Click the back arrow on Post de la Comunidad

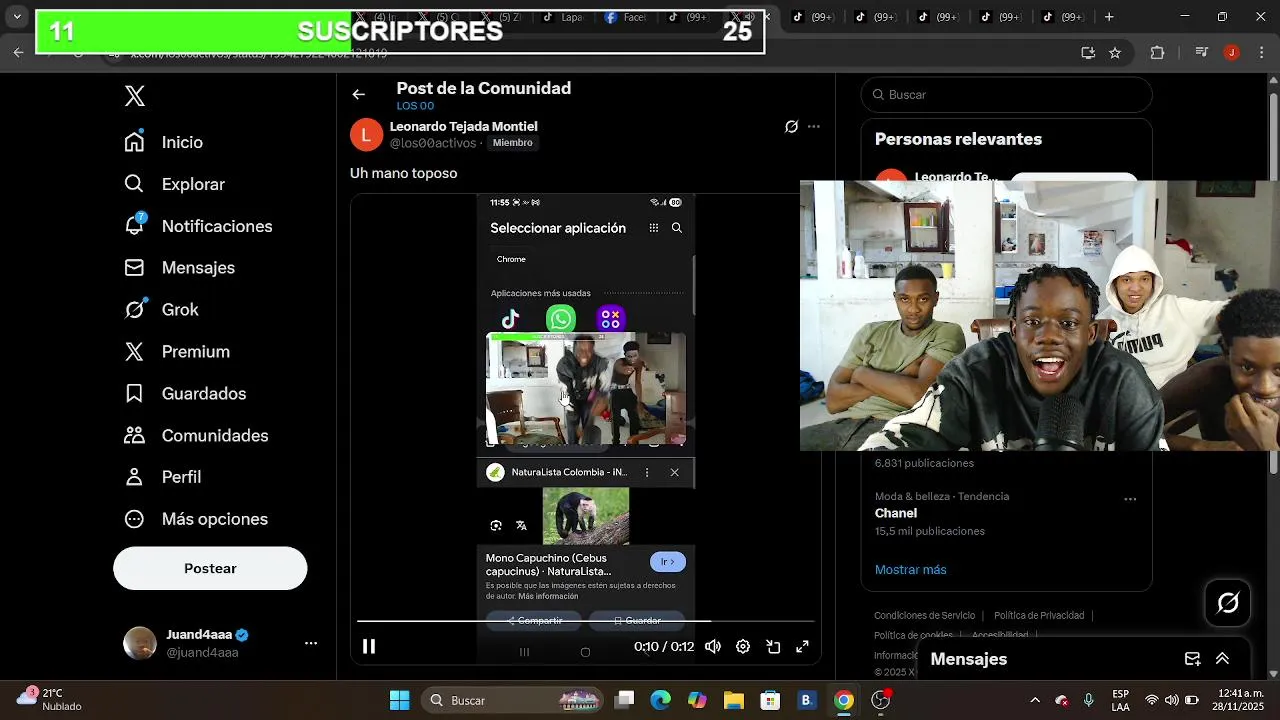tap(359, 94)
